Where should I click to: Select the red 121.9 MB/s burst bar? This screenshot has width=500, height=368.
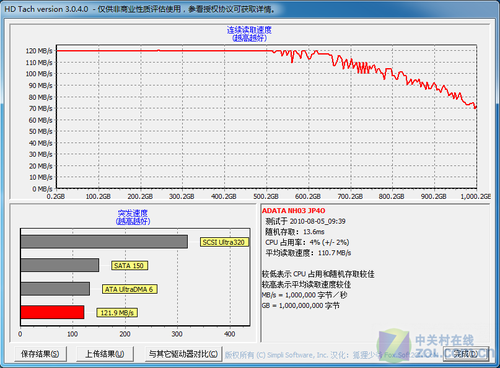click(x=52, y=312)
